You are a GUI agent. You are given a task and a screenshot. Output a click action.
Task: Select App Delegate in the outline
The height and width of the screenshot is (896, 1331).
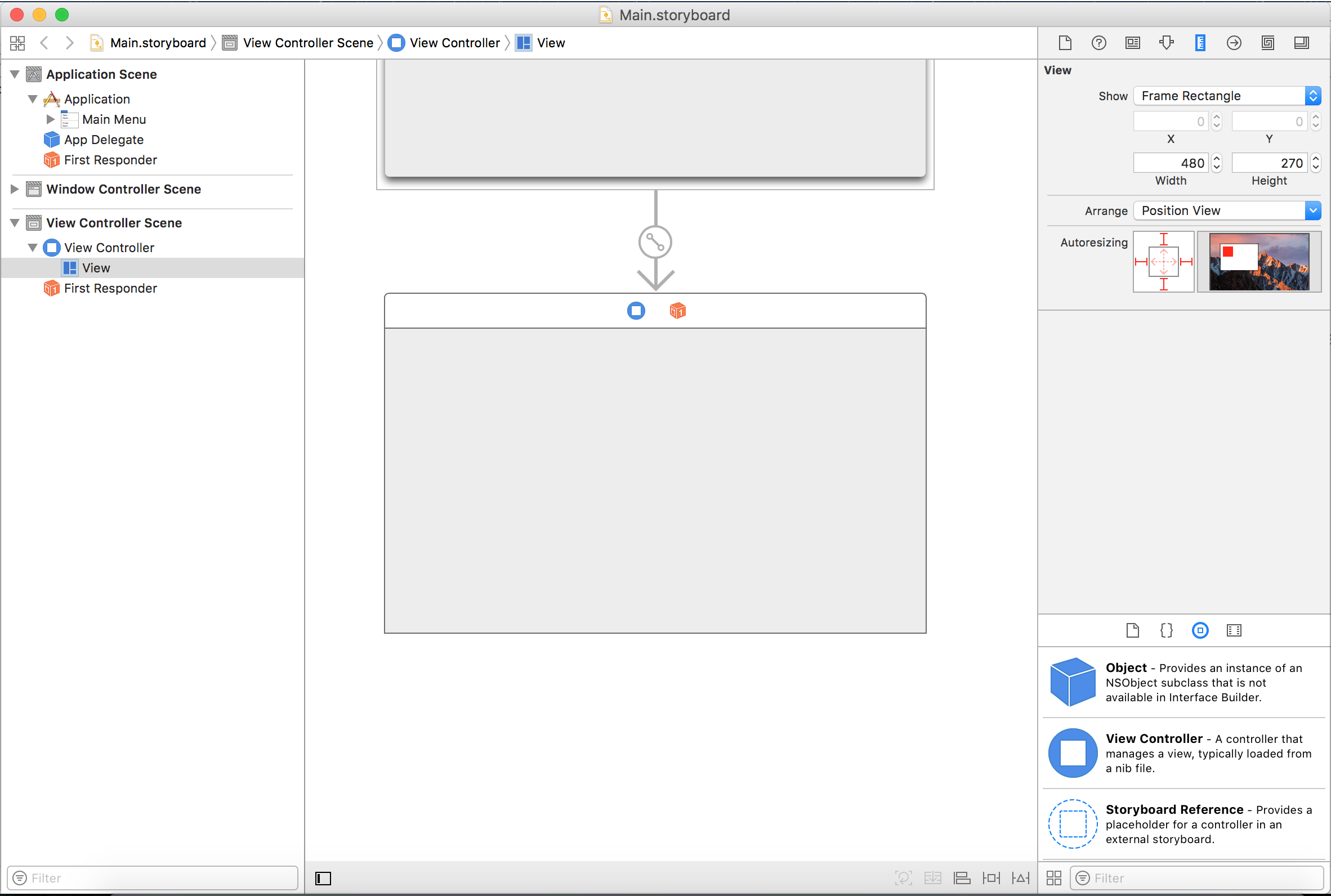(x=104, y=140)
